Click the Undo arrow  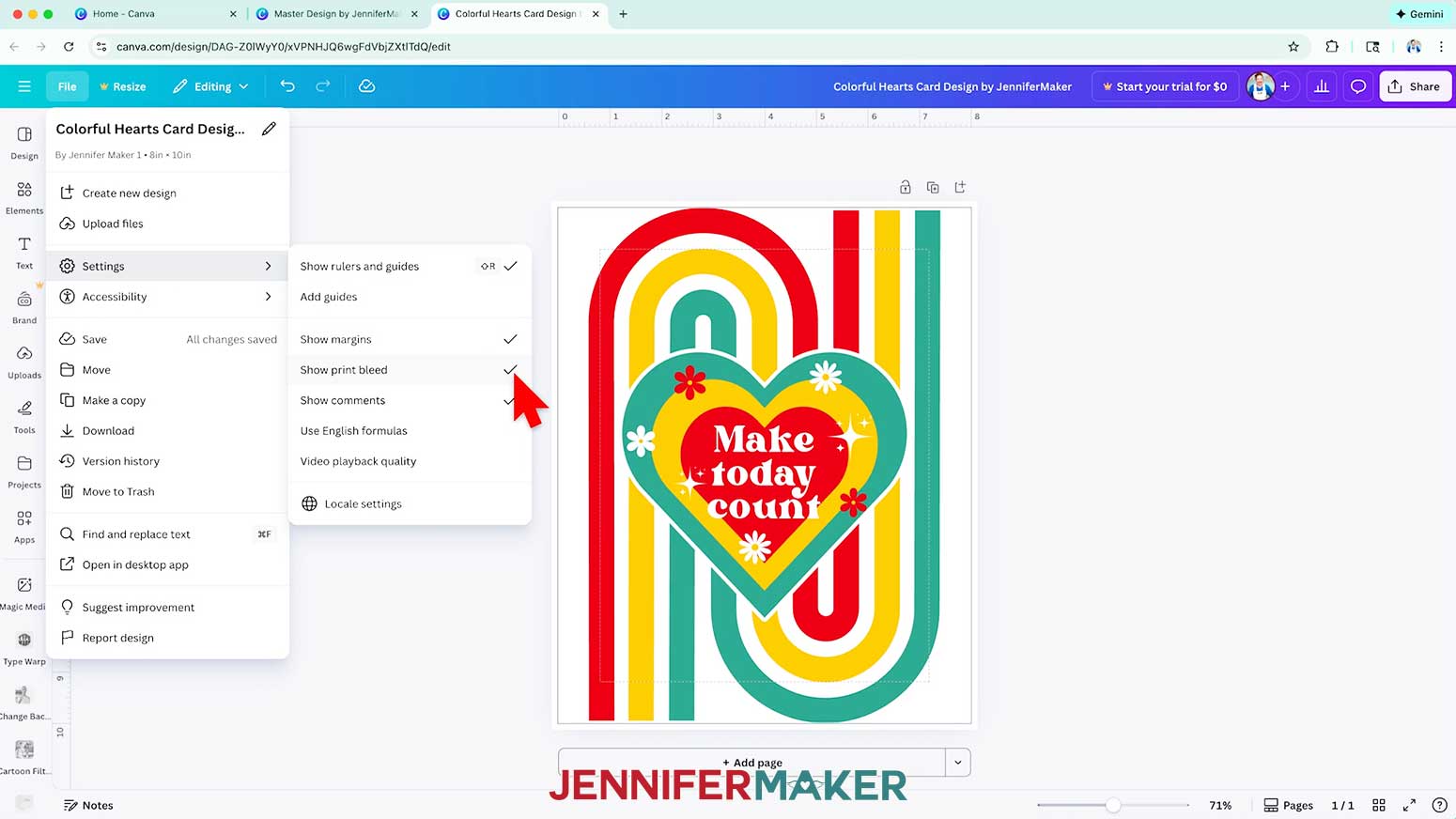(287, 86)
